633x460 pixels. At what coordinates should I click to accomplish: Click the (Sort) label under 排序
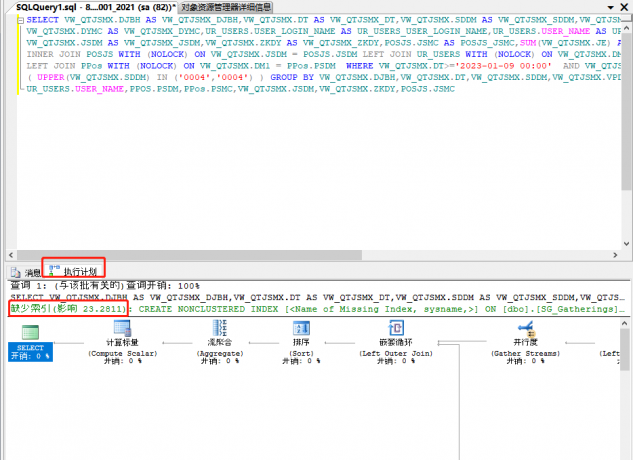pyautogui.click(x=301, y=353)
